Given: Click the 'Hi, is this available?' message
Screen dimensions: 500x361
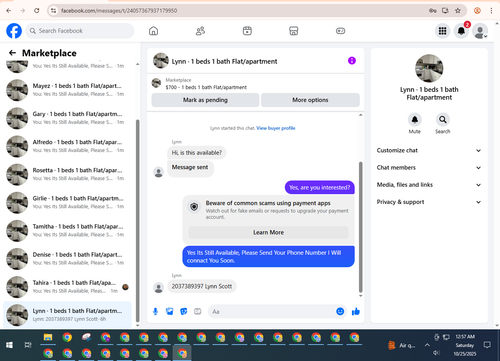Looking at the screenshot, I should (197, 153).
